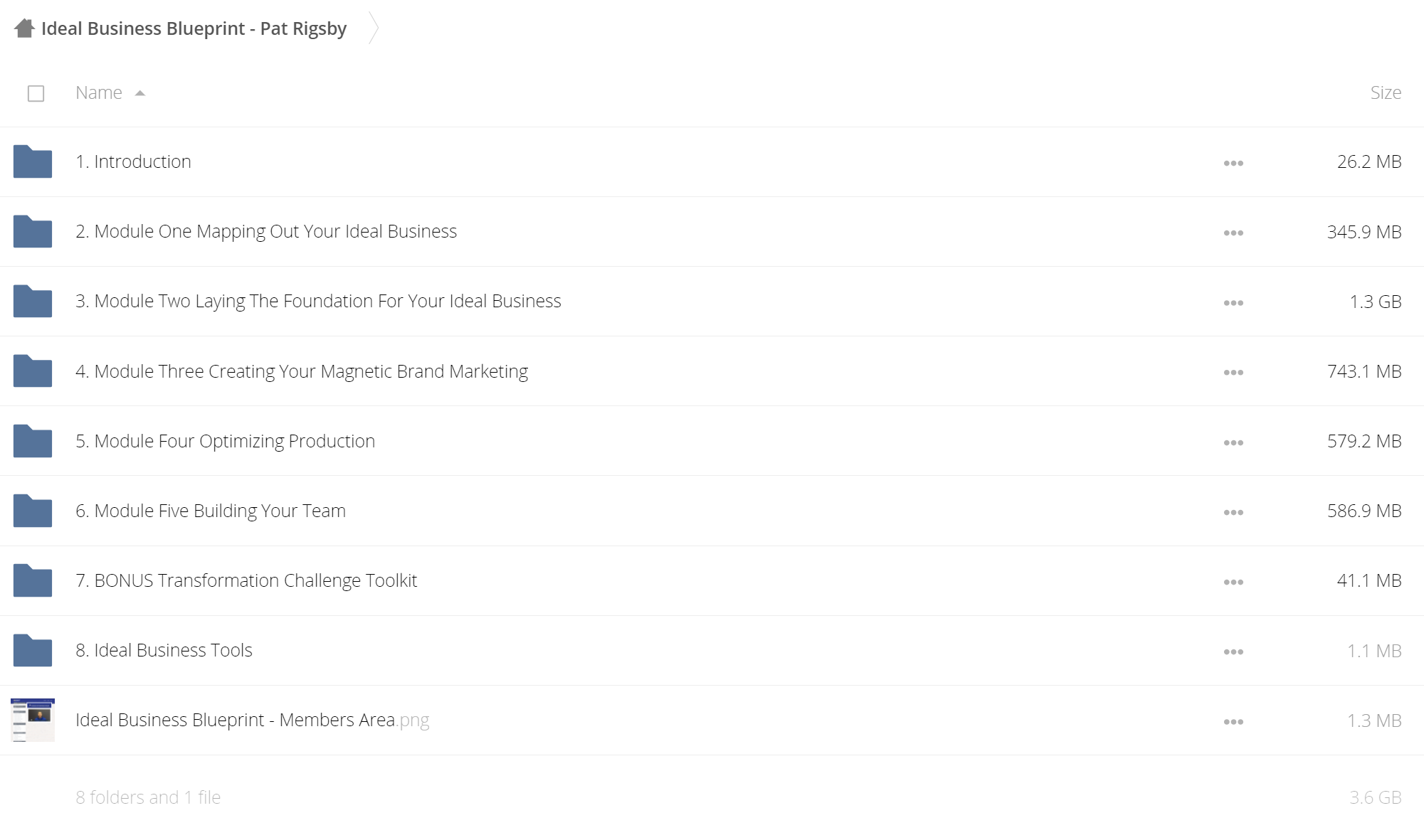Open Ideal Business Blueprint - Pat Rigsby breadcrumb
The width and height of the screenshot is (1424, 840).
click(194, 28)
